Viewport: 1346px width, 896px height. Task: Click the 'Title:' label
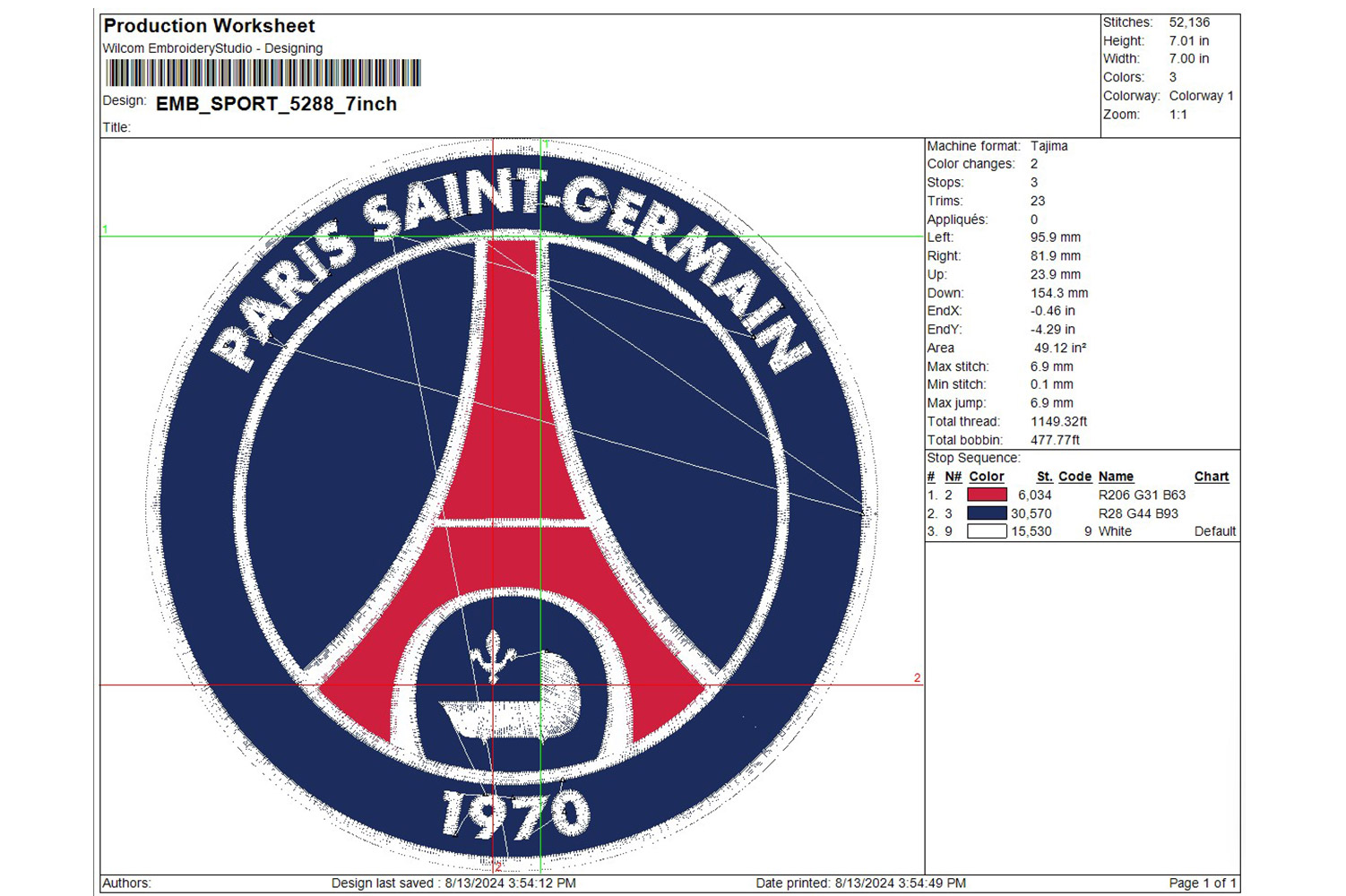pos(116,127)
